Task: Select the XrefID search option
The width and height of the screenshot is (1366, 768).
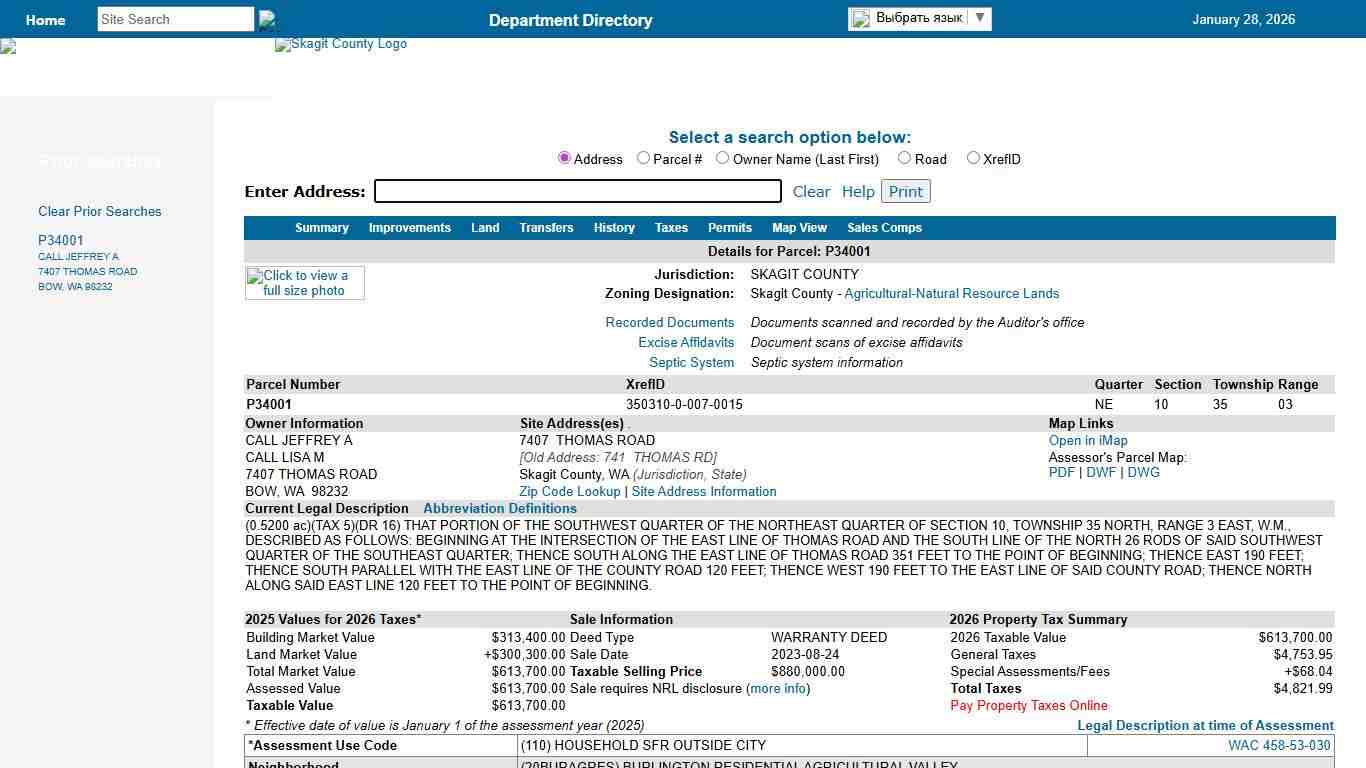Action: coord(973,158)
